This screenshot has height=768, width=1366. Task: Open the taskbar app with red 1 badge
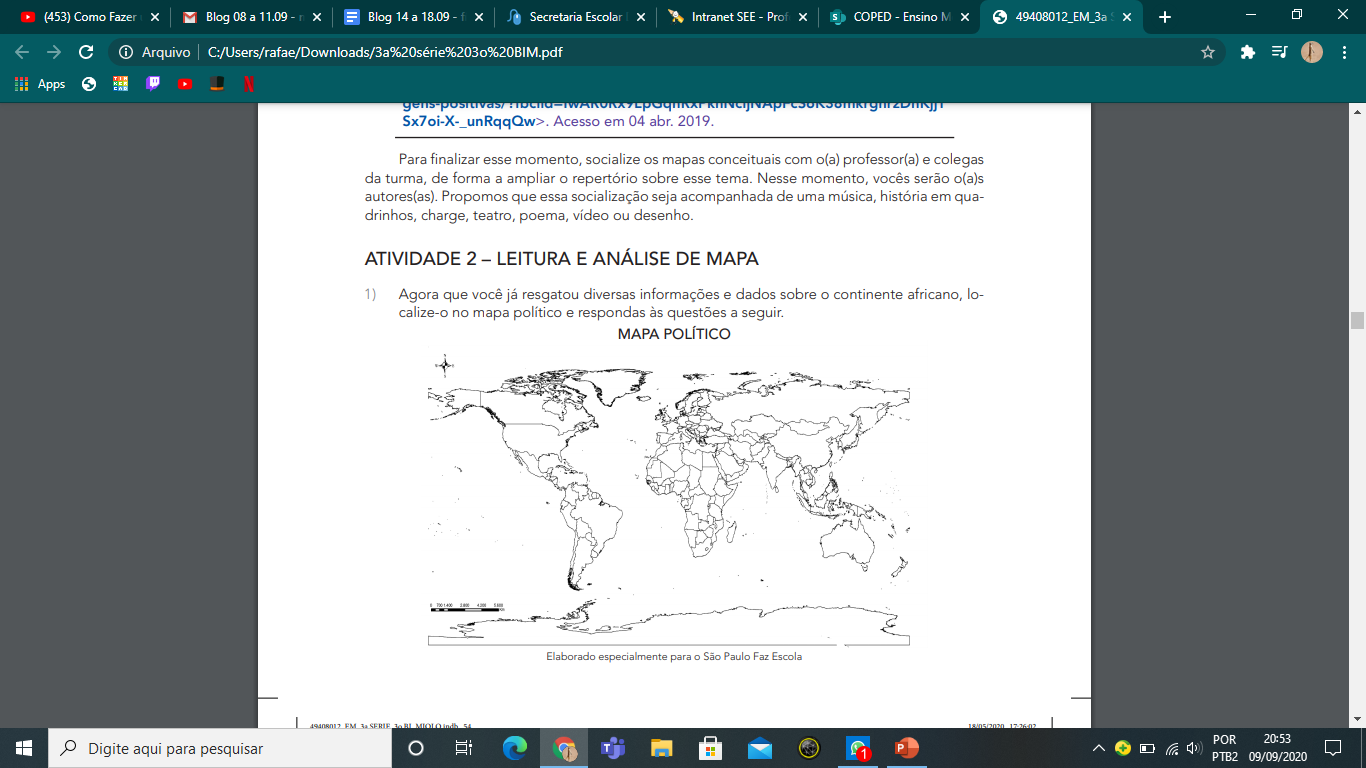pos(858,748)
